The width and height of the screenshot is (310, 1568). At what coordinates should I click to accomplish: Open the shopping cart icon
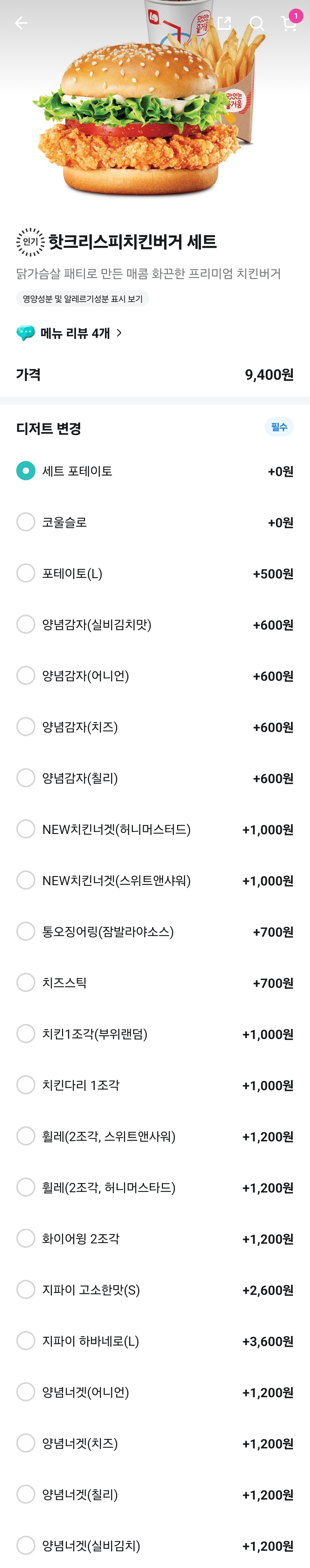289,22
